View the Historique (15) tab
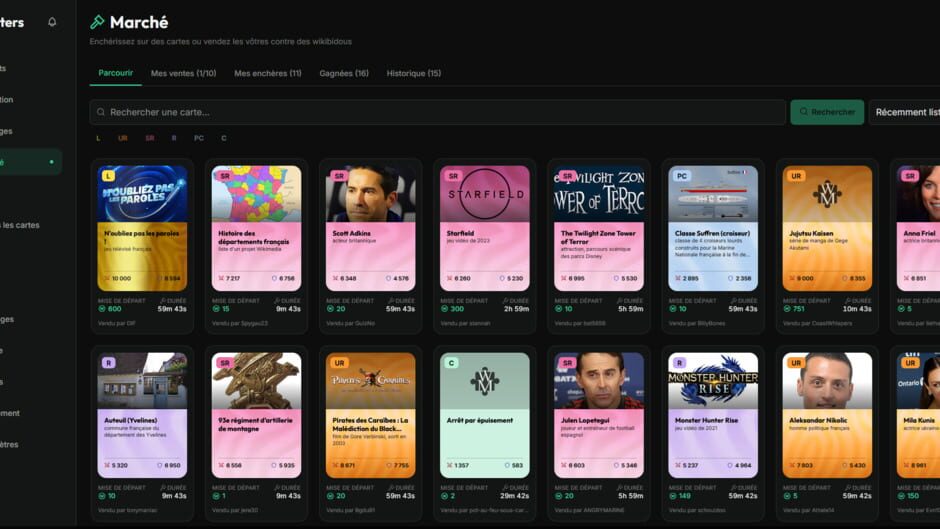 tap(414, 73)
